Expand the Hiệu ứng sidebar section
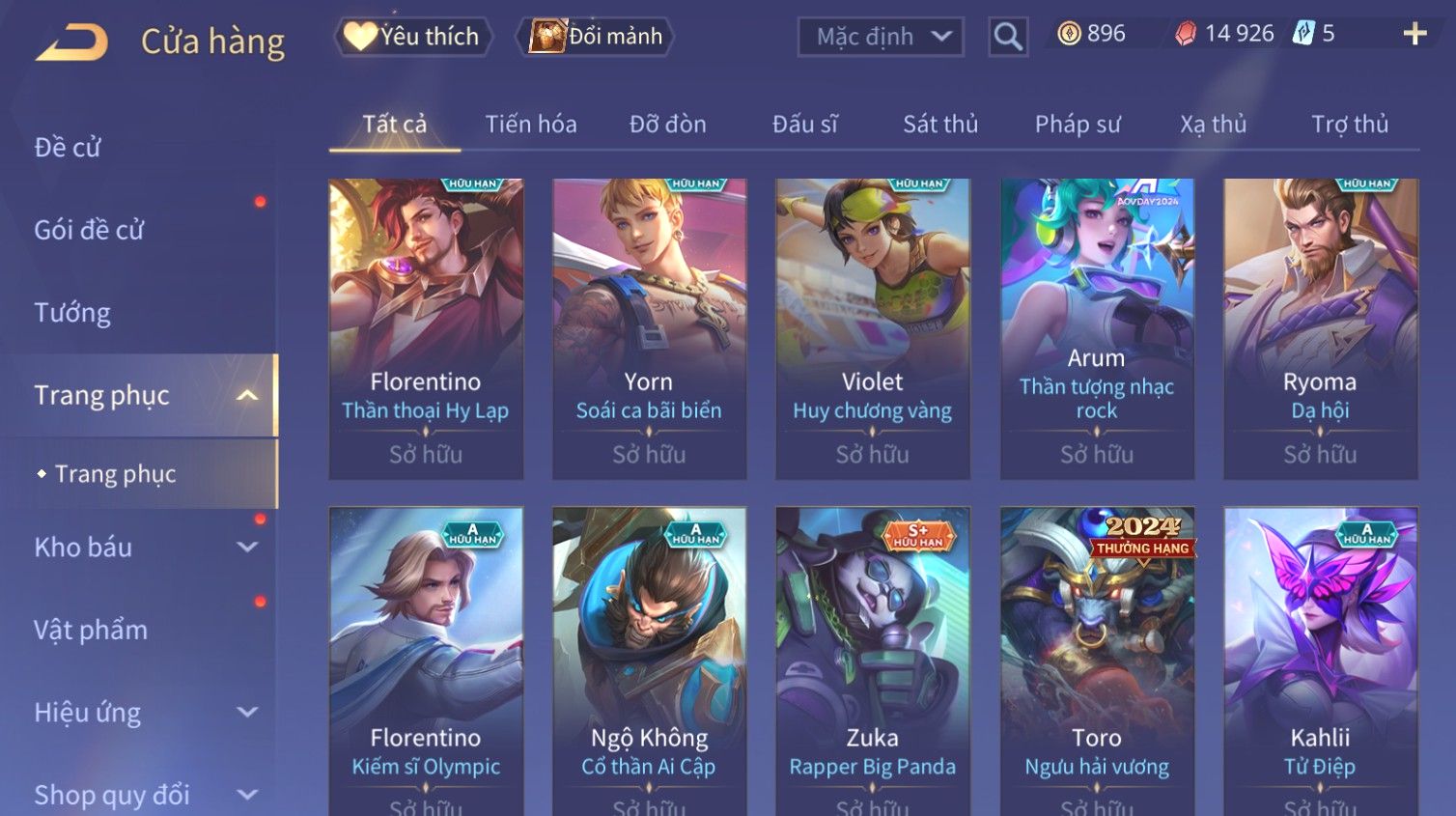 [247, 712]
